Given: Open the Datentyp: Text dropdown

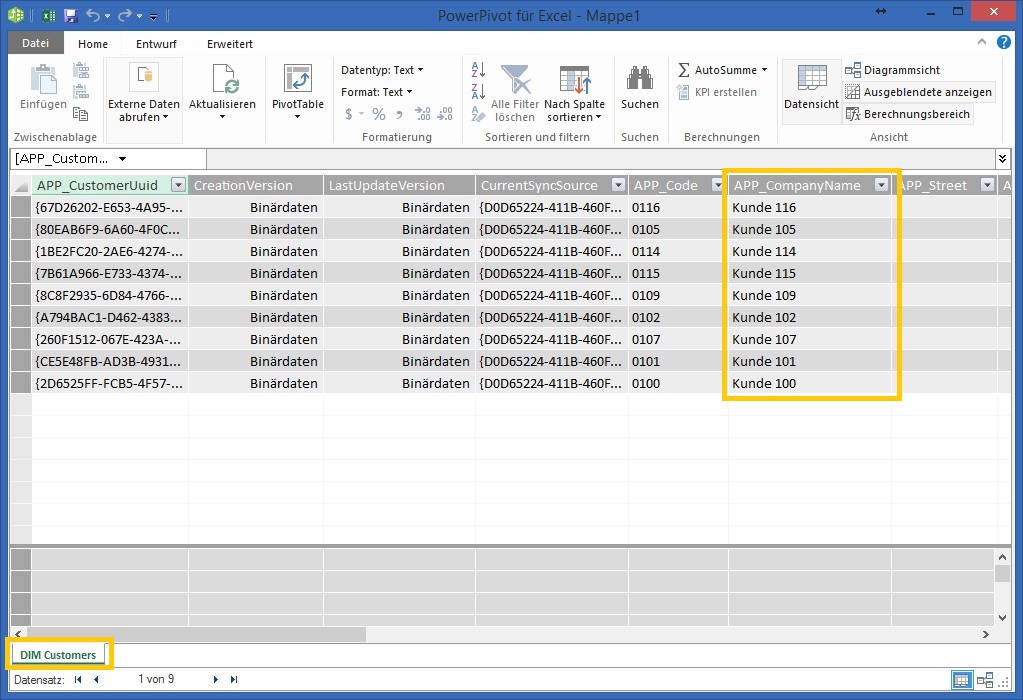Looking at the screenshot, I should pyautogui.click(x=382, y=70).
